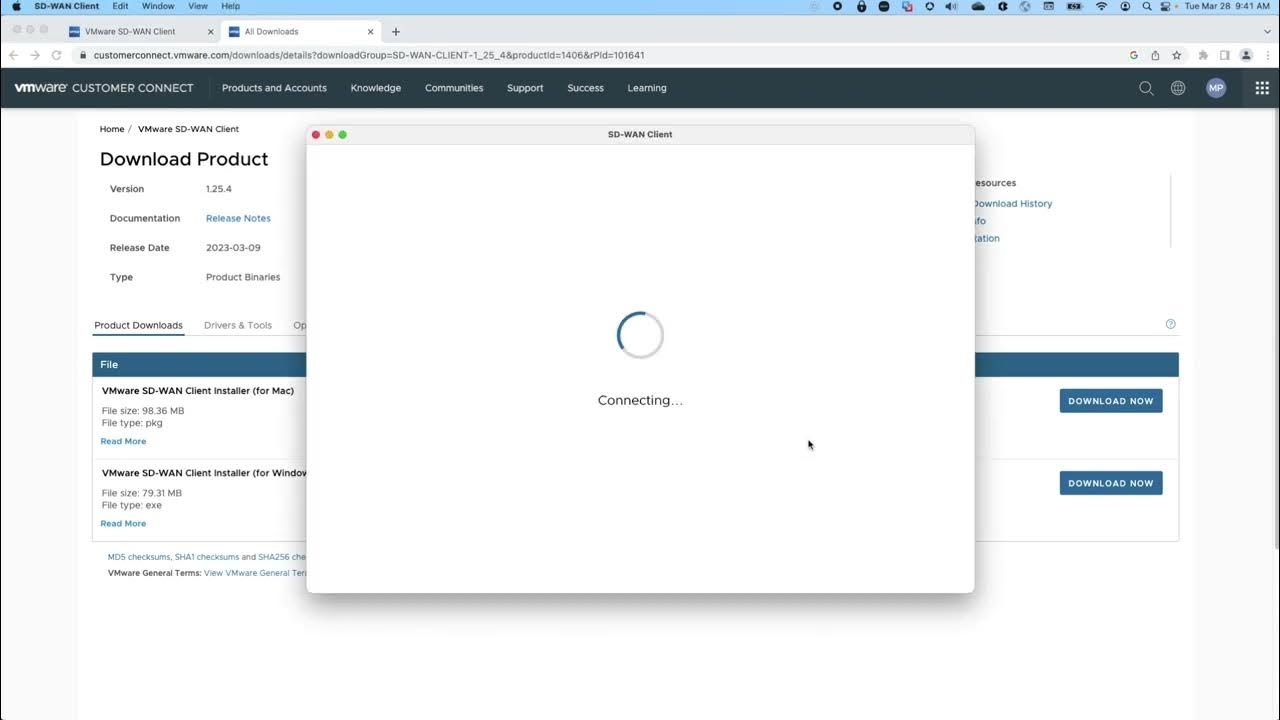1280x720 pixels.
Task: Expand Read More for Mac installer
Action: [x=123, y=441]
